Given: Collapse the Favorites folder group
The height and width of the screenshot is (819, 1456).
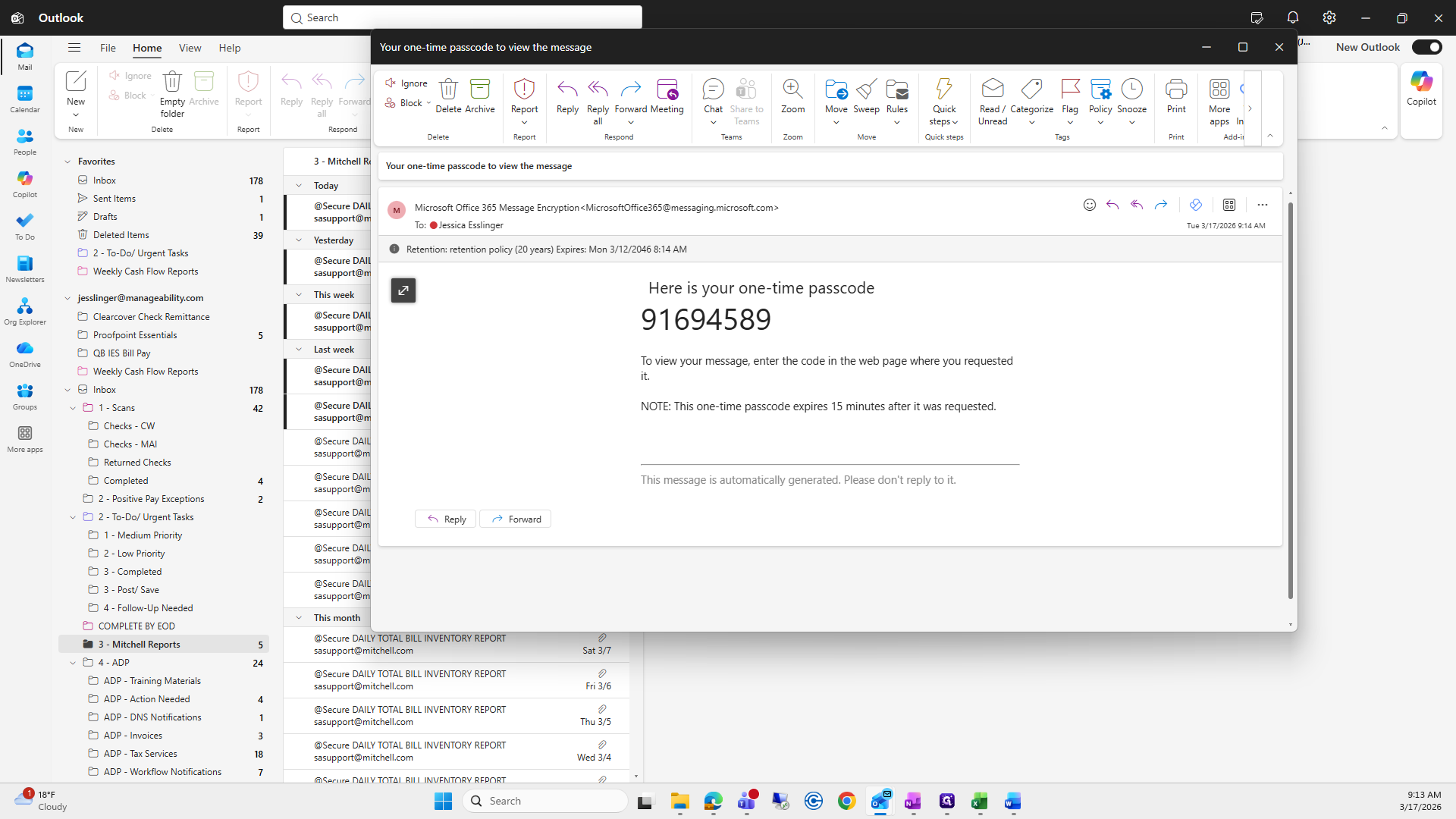Looking at the screenshot, I should click(x=67, y=162).
